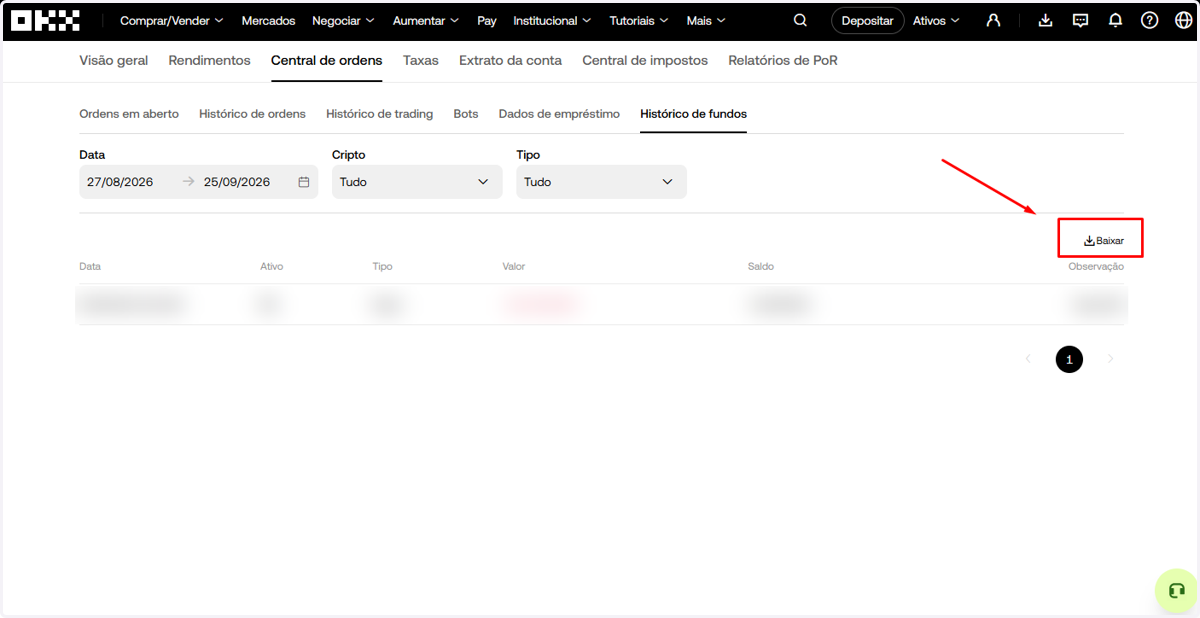Click the Saldo column header
The image size is (1200, 618).
pyautogui.click(x=761, y=267)
